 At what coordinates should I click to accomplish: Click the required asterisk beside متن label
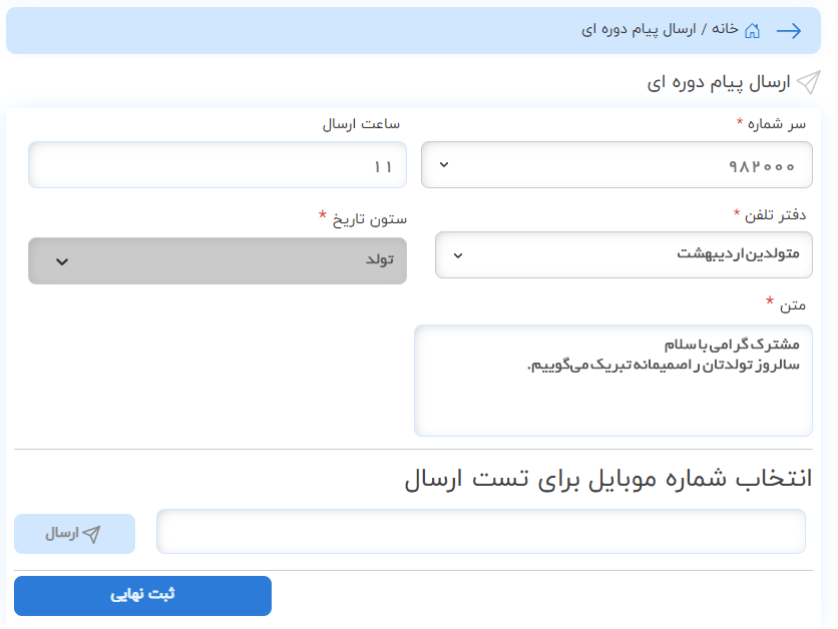[770, 299]
